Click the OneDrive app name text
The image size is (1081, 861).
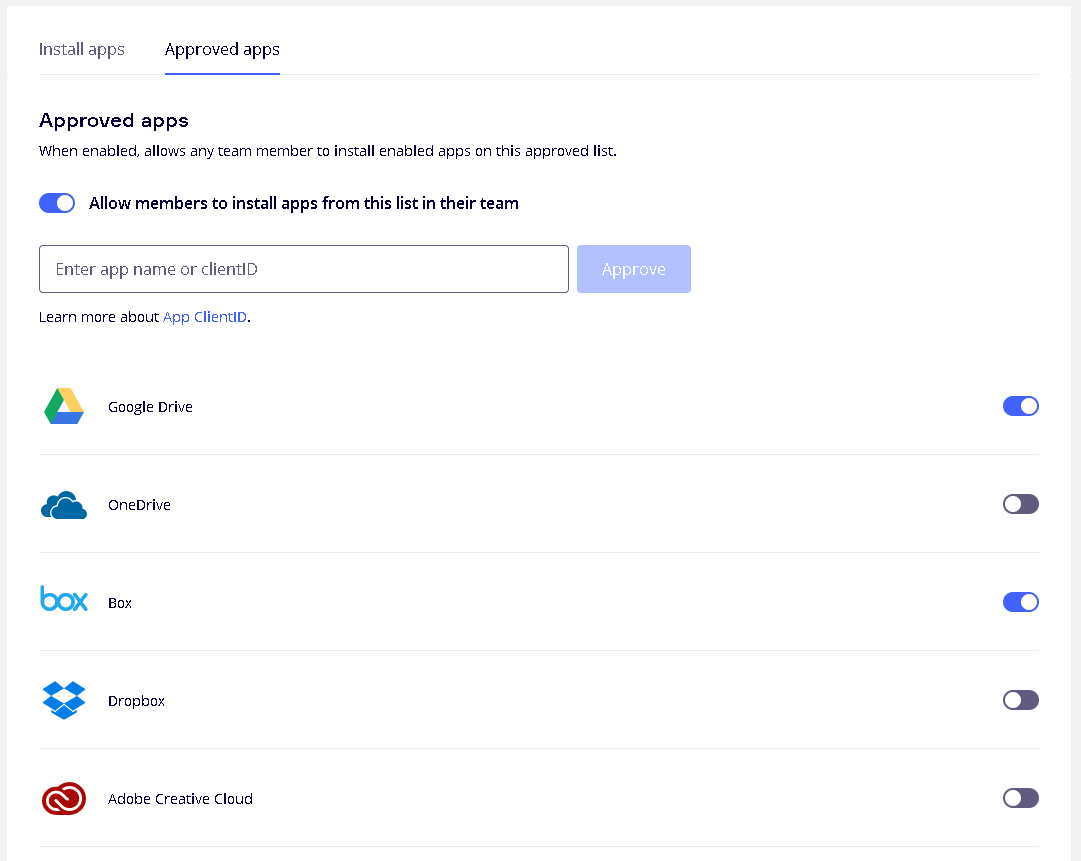(139, 505)
